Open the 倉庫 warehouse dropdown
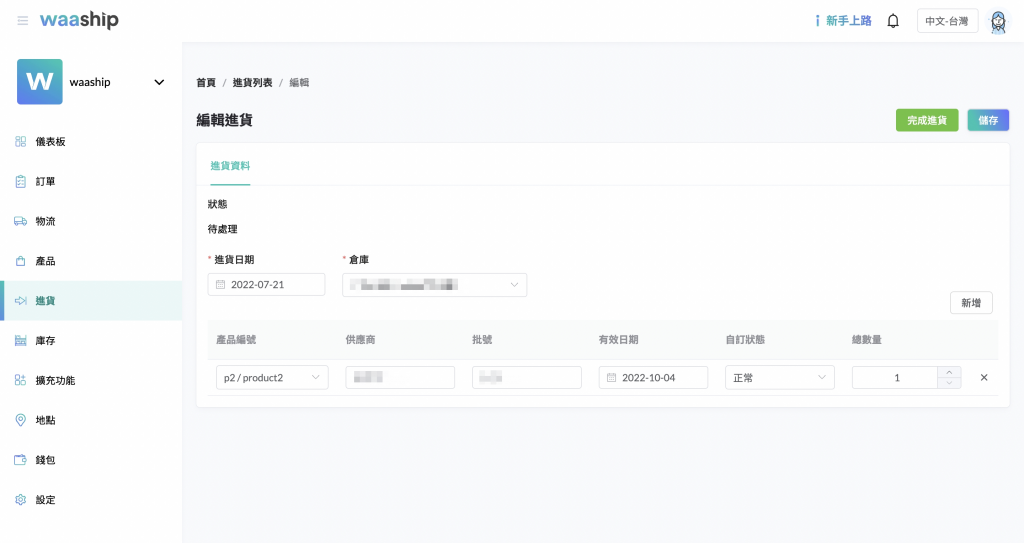 [434, 285]
